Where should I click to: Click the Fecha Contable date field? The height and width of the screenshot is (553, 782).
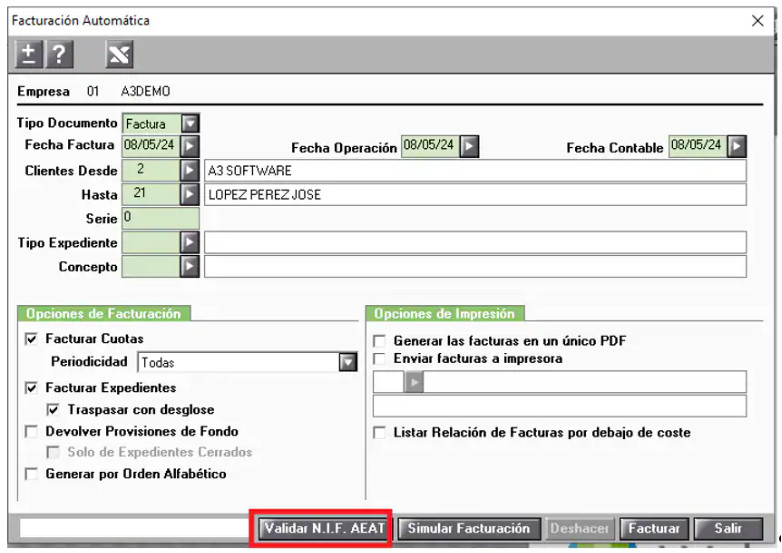click(x=698, y=146)
